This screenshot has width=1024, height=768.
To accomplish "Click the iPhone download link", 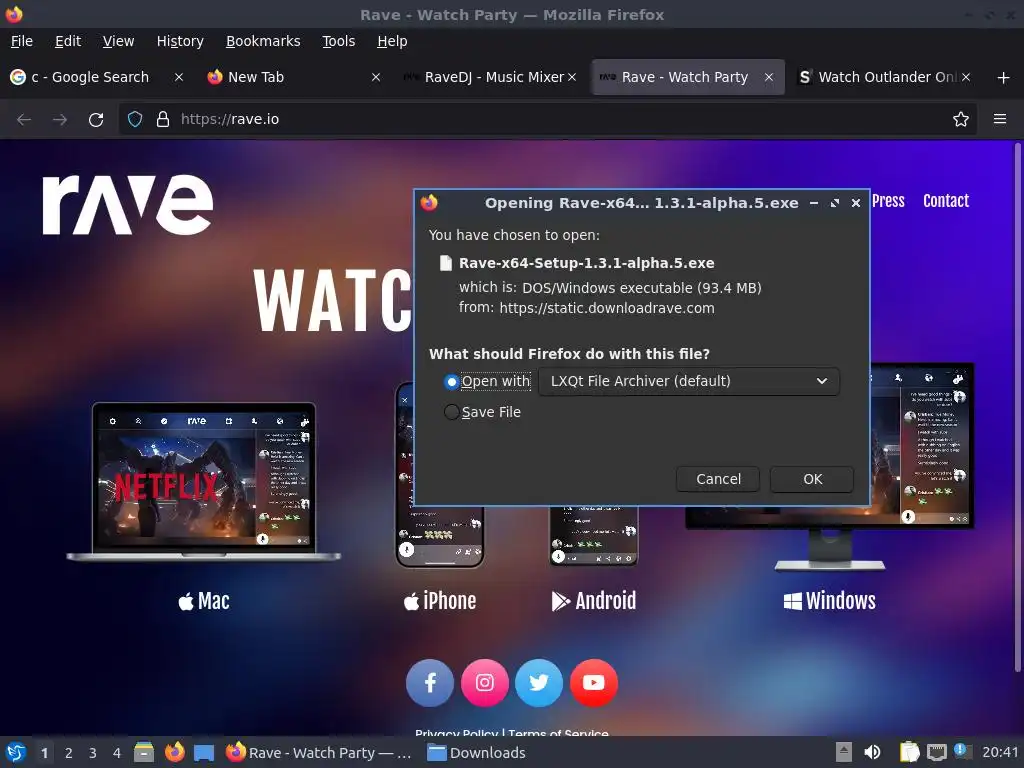I will [440, 601].
